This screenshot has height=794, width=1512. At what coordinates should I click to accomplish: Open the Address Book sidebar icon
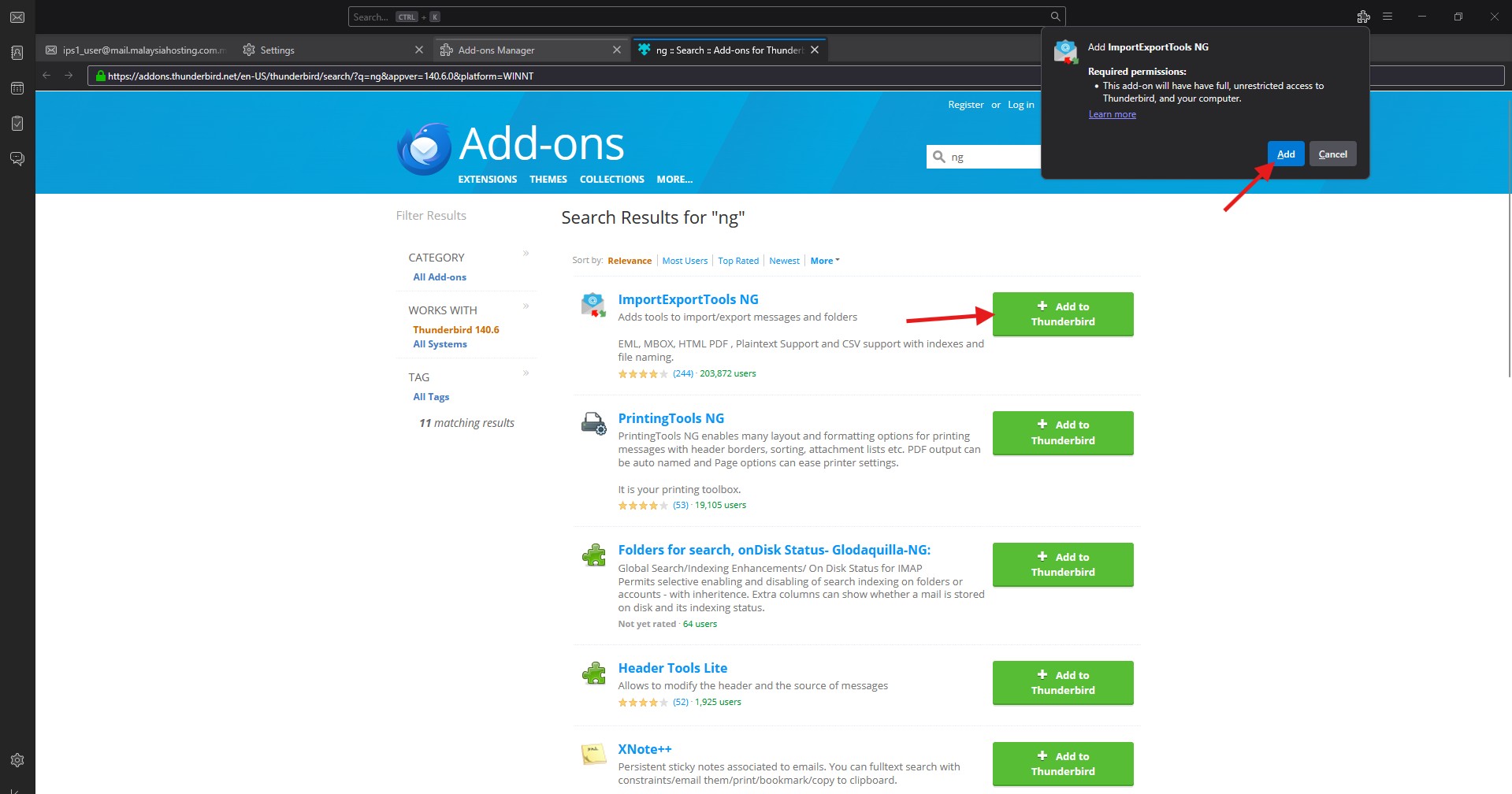pyautogui.click(x=17, y=53)
